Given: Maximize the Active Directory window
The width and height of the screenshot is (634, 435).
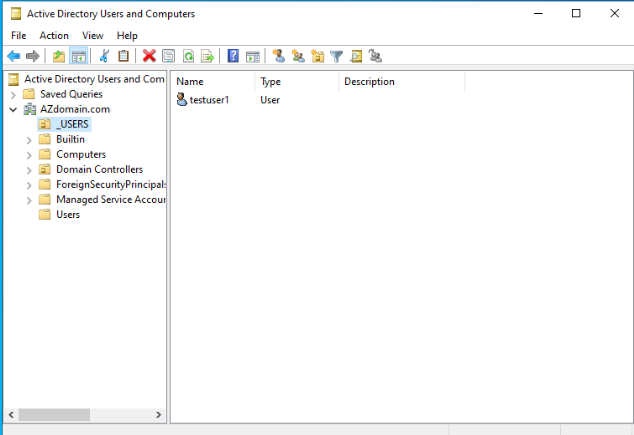Looking at the screenshot, I should [576, 14].
